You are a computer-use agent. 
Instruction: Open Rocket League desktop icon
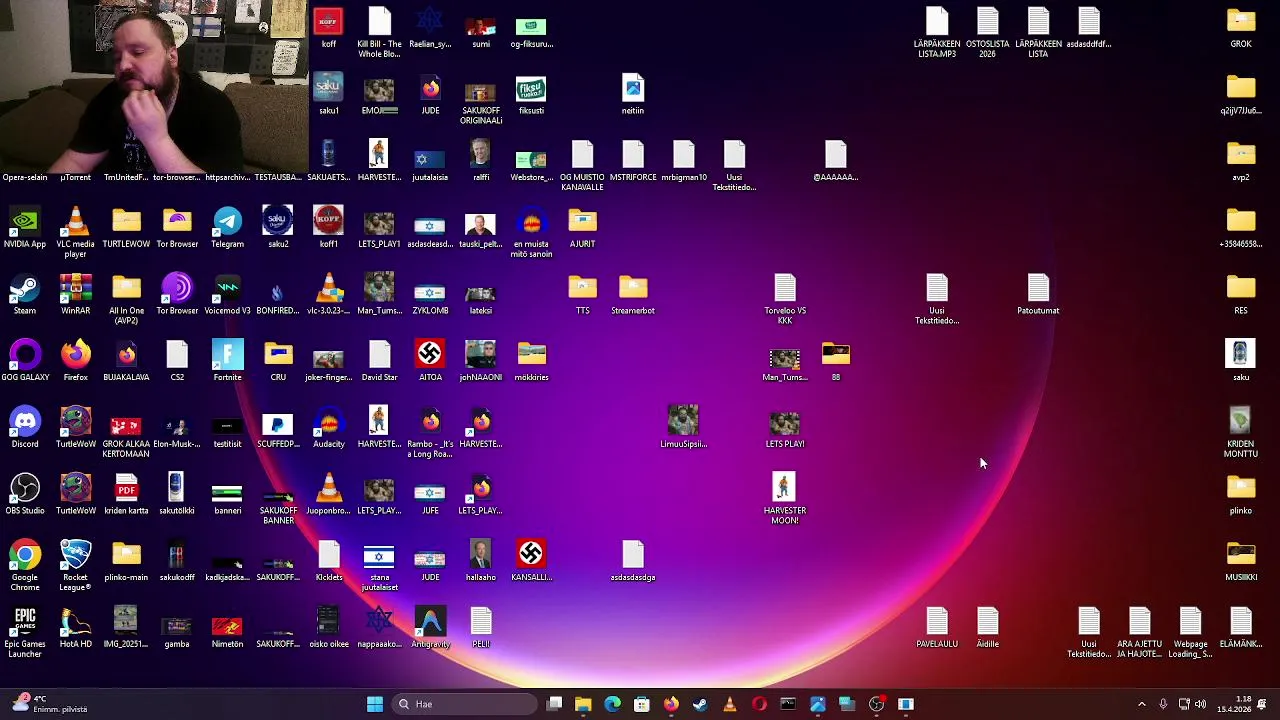[x=75, y=565]
